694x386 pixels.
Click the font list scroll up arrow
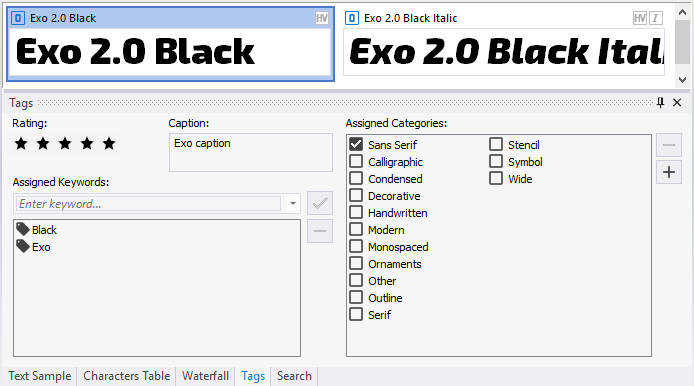tap(682, 12)
